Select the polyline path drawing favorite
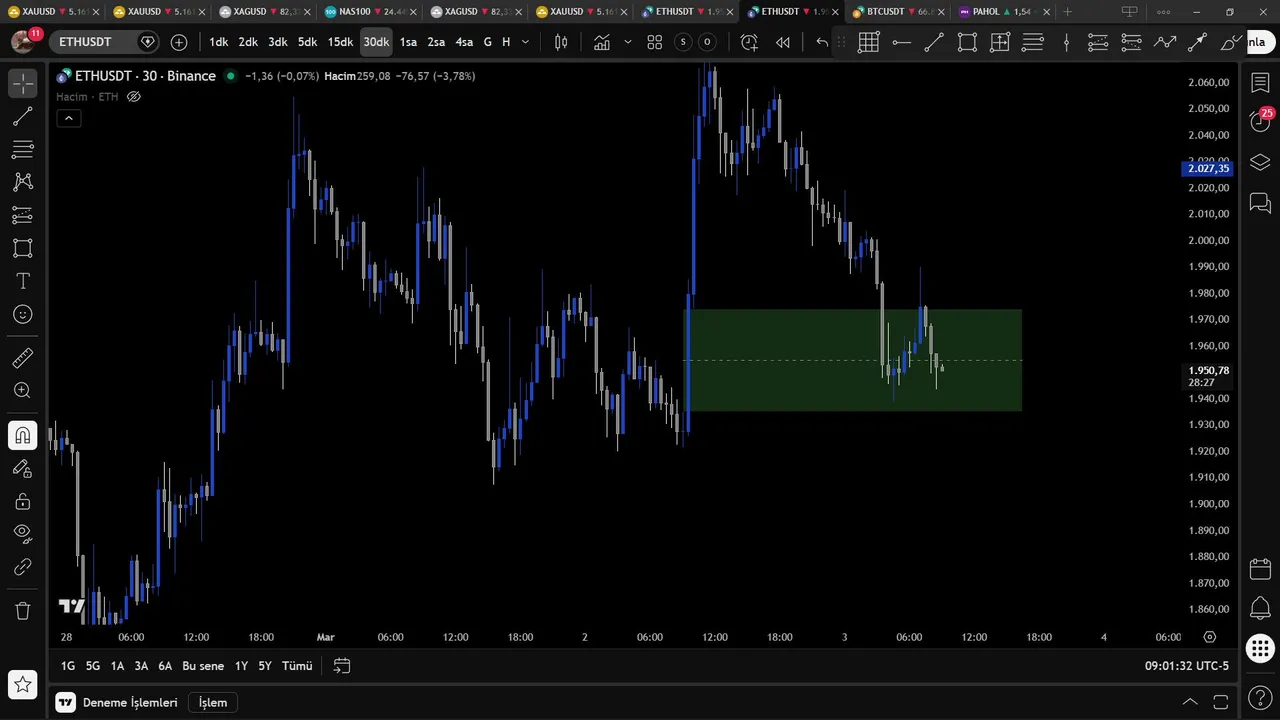This screenshot has height=720, width=1280. pyautogui.click(x=1165, y=42)
